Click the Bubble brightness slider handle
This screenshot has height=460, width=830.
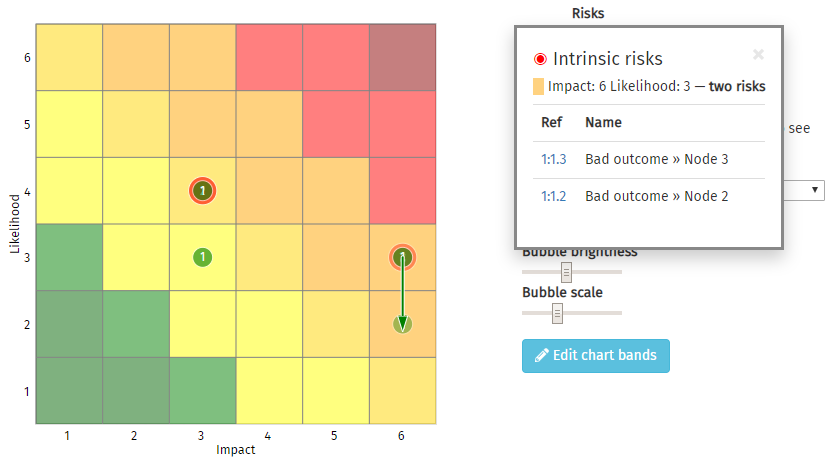pos(567,272)
